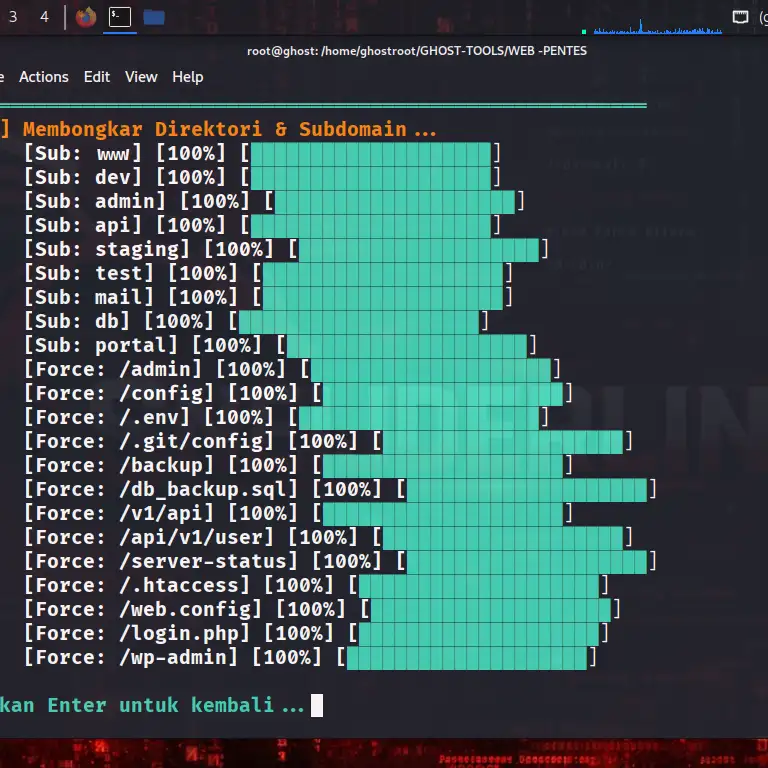
Task: Click the '[Sub: portal]' line
Action: tap(280, 345)
